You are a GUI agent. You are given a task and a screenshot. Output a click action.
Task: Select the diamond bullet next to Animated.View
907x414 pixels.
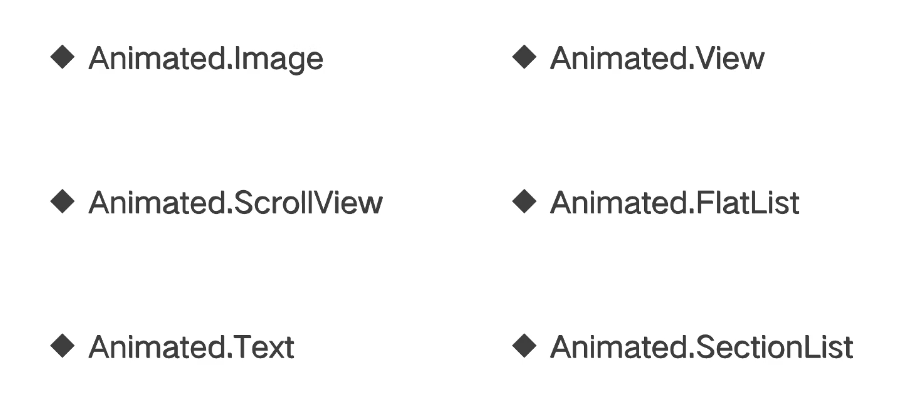[x=524, y=57]
